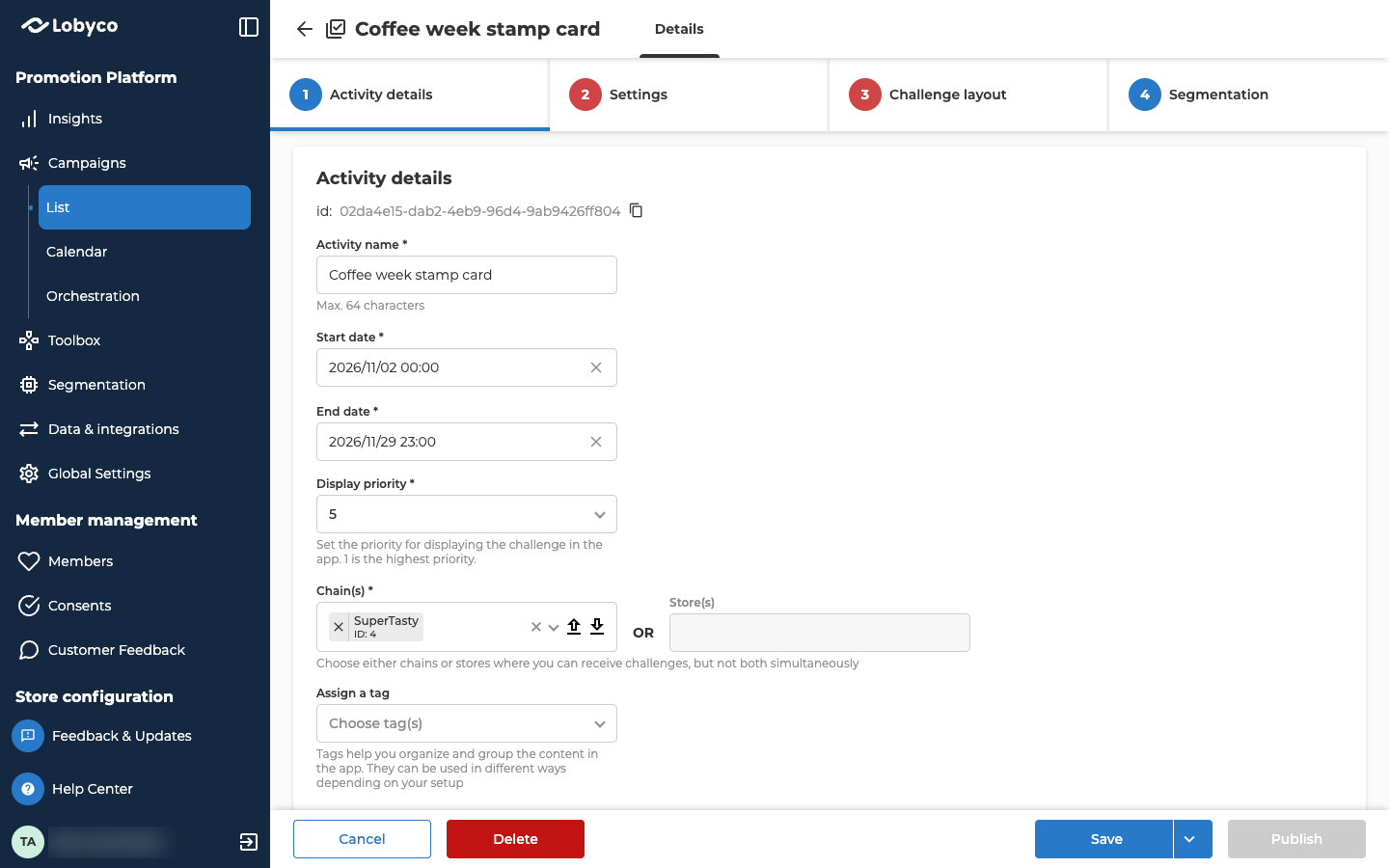Open the Save options dropdown arrow
The width and height of the screenshot is (1389, 868).
1192,839
